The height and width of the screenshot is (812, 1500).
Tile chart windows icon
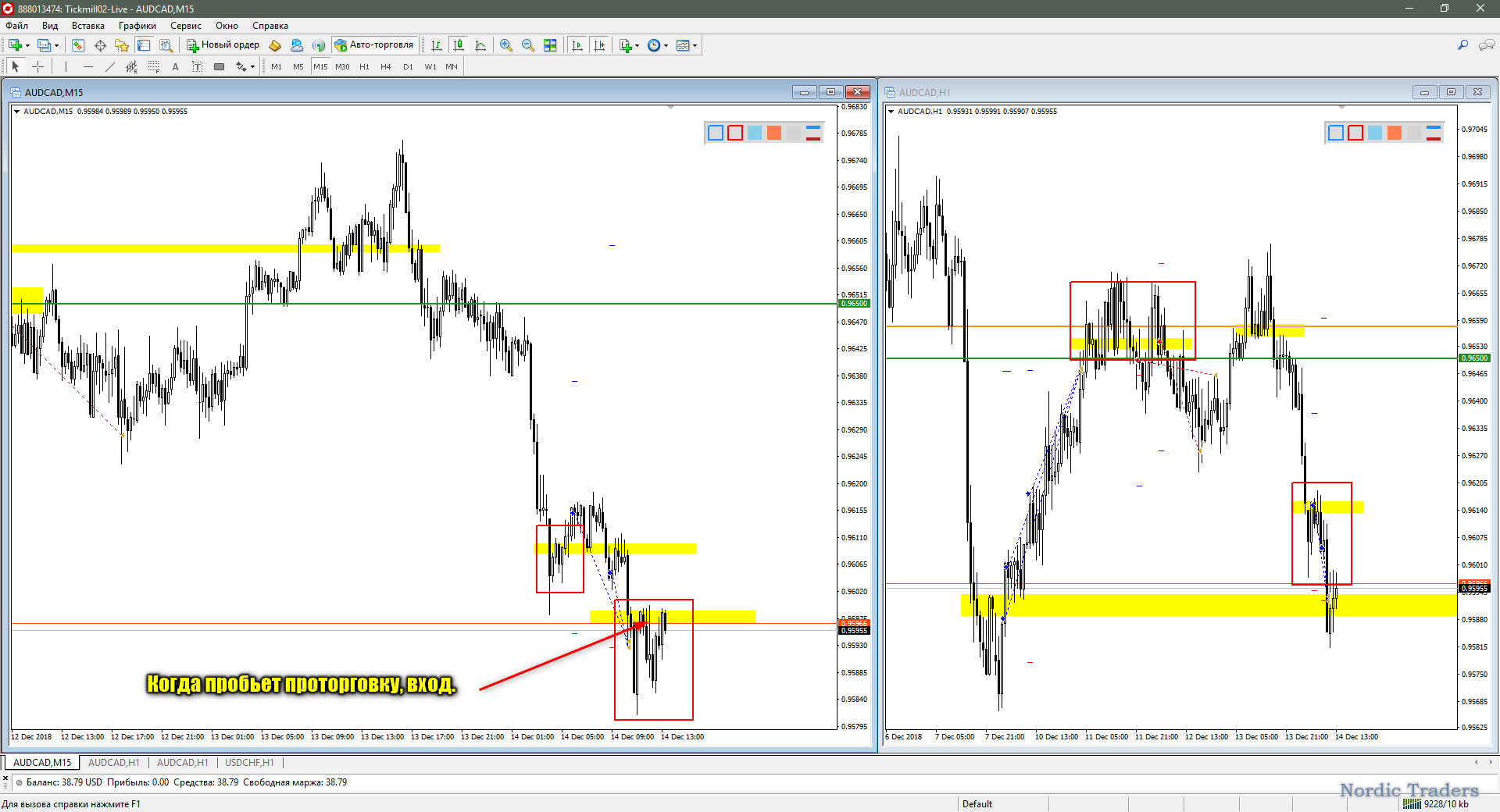point(550,45)
